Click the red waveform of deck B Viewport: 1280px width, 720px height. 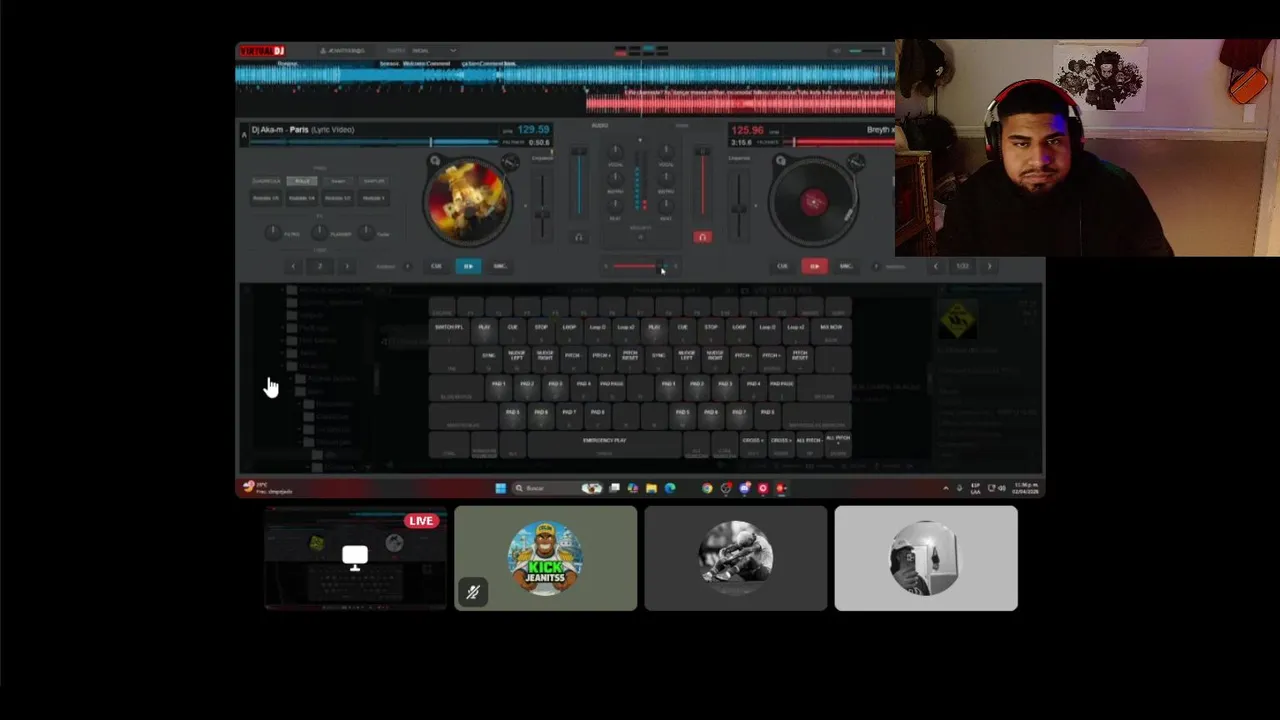pyautogui.click(x=740, y=101)
